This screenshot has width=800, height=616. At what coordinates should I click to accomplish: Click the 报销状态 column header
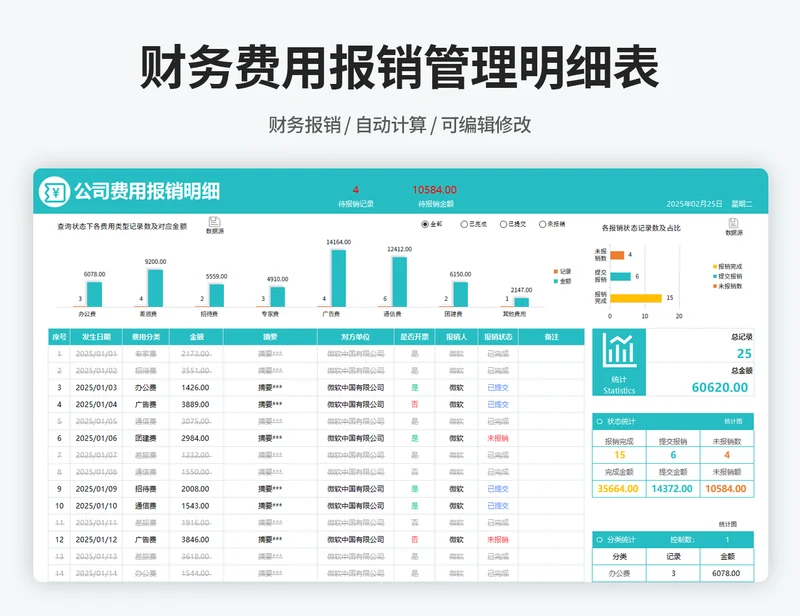pyautogui.click(x=498, y=337)
